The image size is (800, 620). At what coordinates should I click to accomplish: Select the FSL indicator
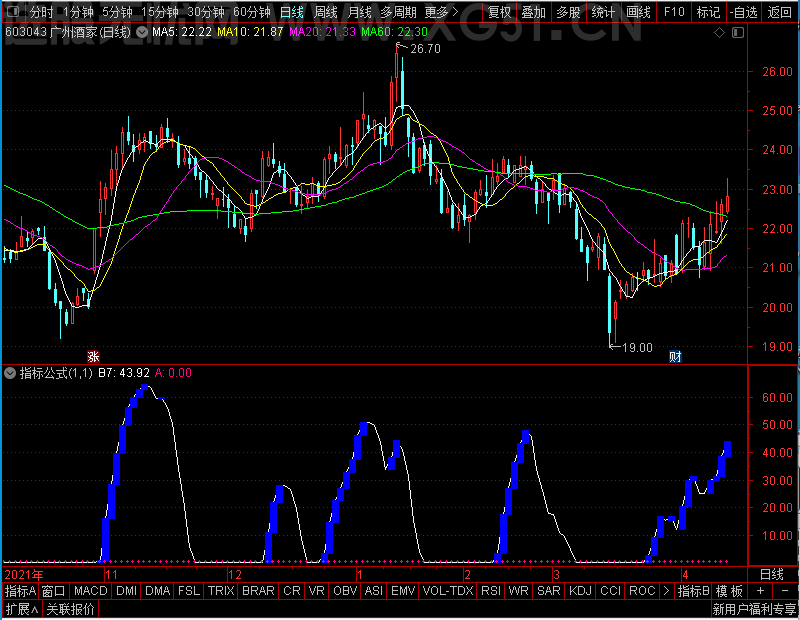[x=189, y=591]
